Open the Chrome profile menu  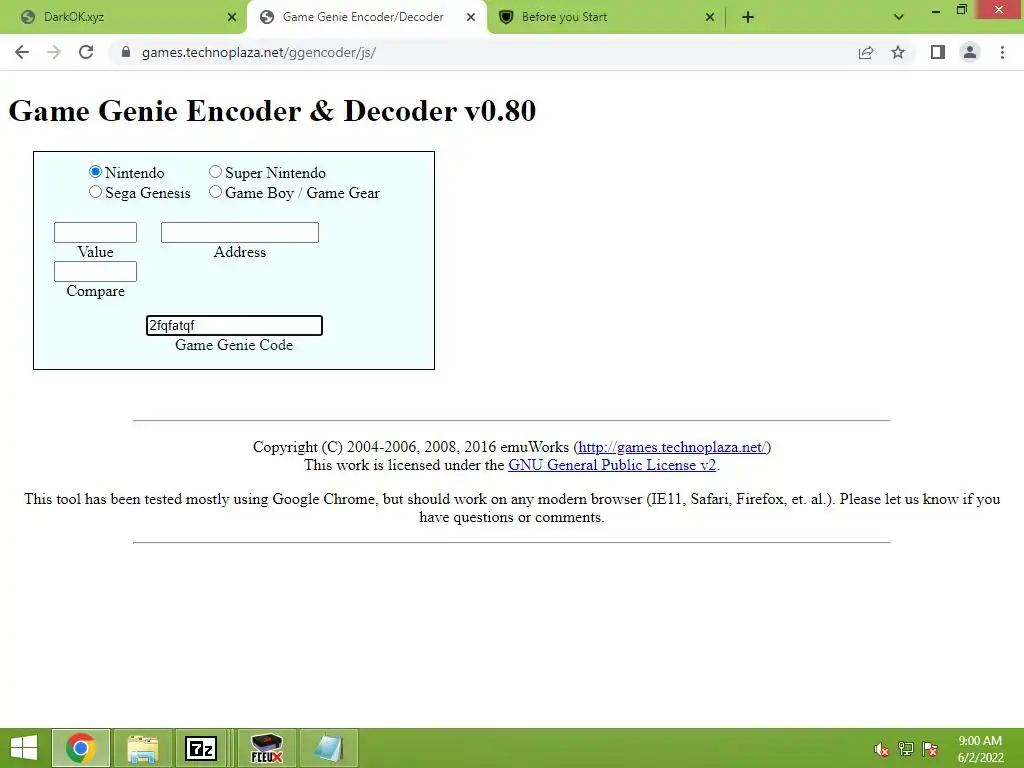pyautogui.click(x=970, y=52)
